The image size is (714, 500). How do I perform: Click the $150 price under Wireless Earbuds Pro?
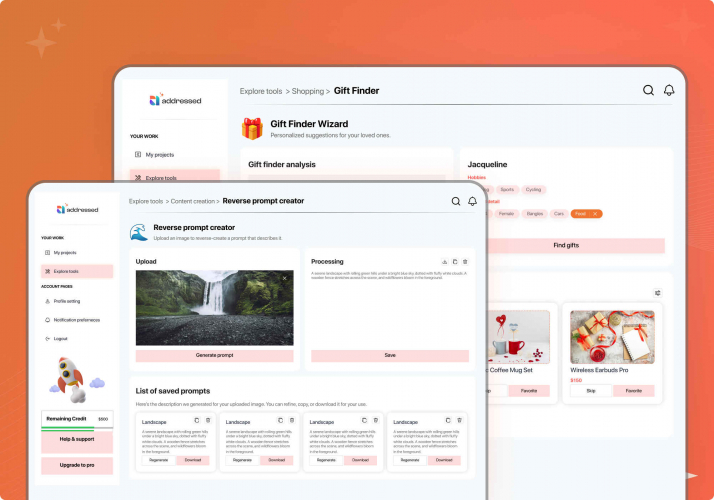[576, 380]
